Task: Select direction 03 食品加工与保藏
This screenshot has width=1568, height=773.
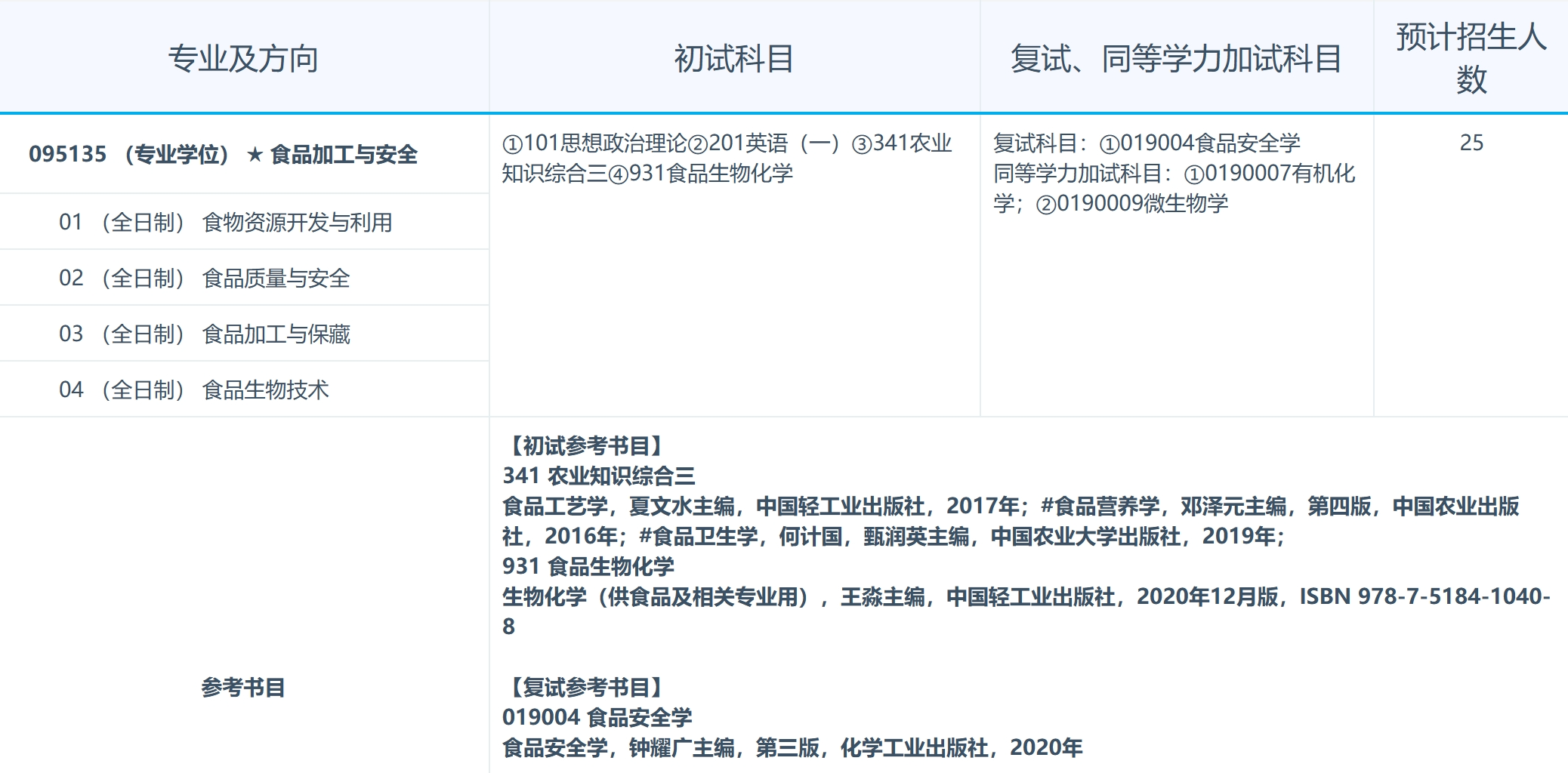Action: [x=211, y=333]
